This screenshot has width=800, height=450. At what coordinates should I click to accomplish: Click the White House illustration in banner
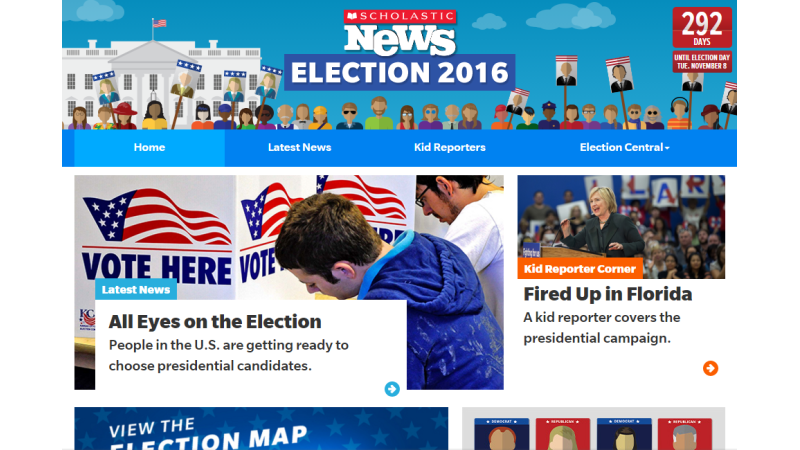point(160,77)
